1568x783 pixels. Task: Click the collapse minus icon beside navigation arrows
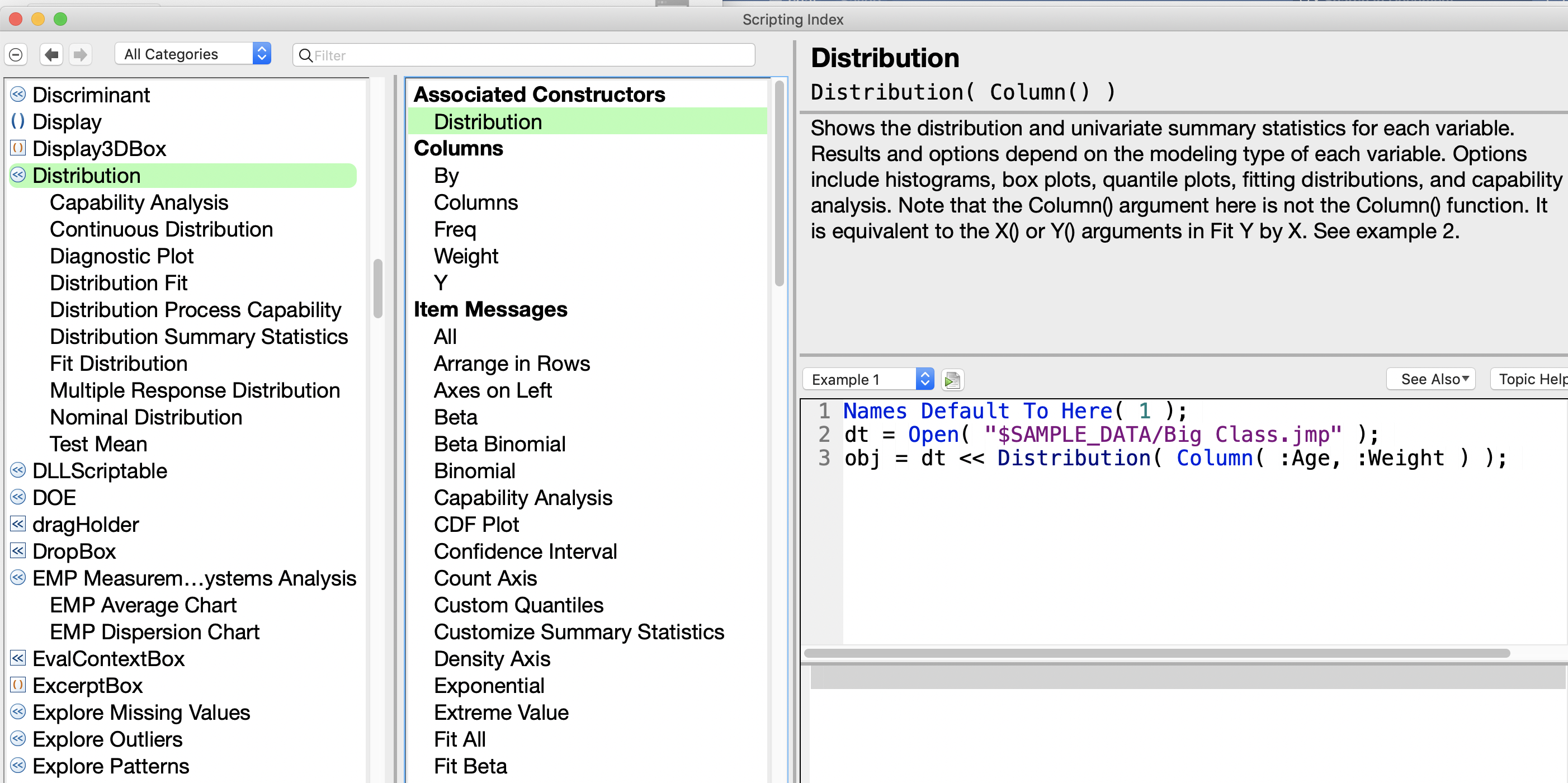pyautogui.click(x=16, y=55)
